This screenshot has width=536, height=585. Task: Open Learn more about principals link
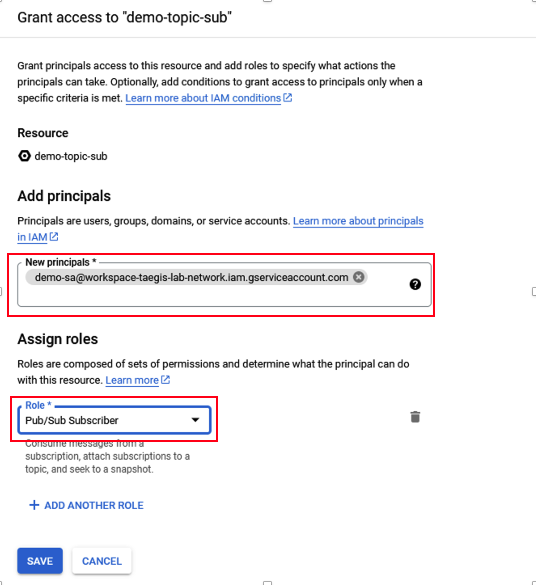pos(358,221)
